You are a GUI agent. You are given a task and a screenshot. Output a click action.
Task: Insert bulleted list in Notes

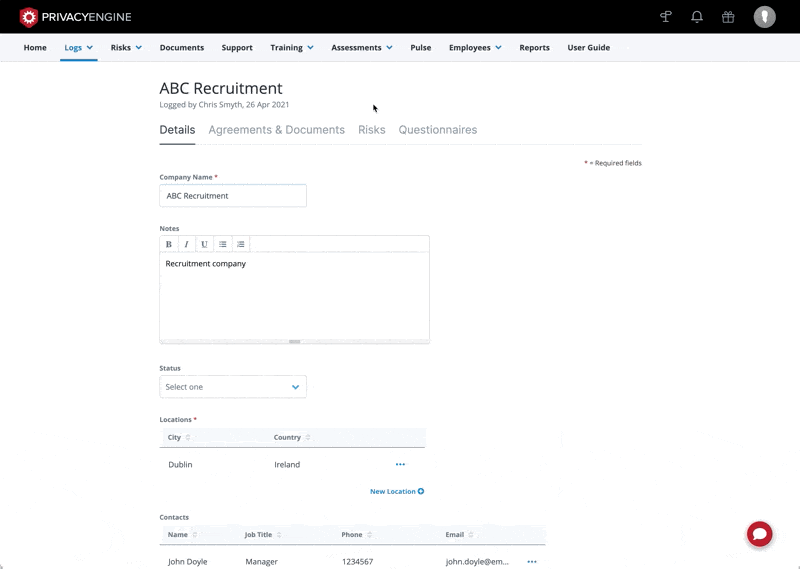[222, 244]
